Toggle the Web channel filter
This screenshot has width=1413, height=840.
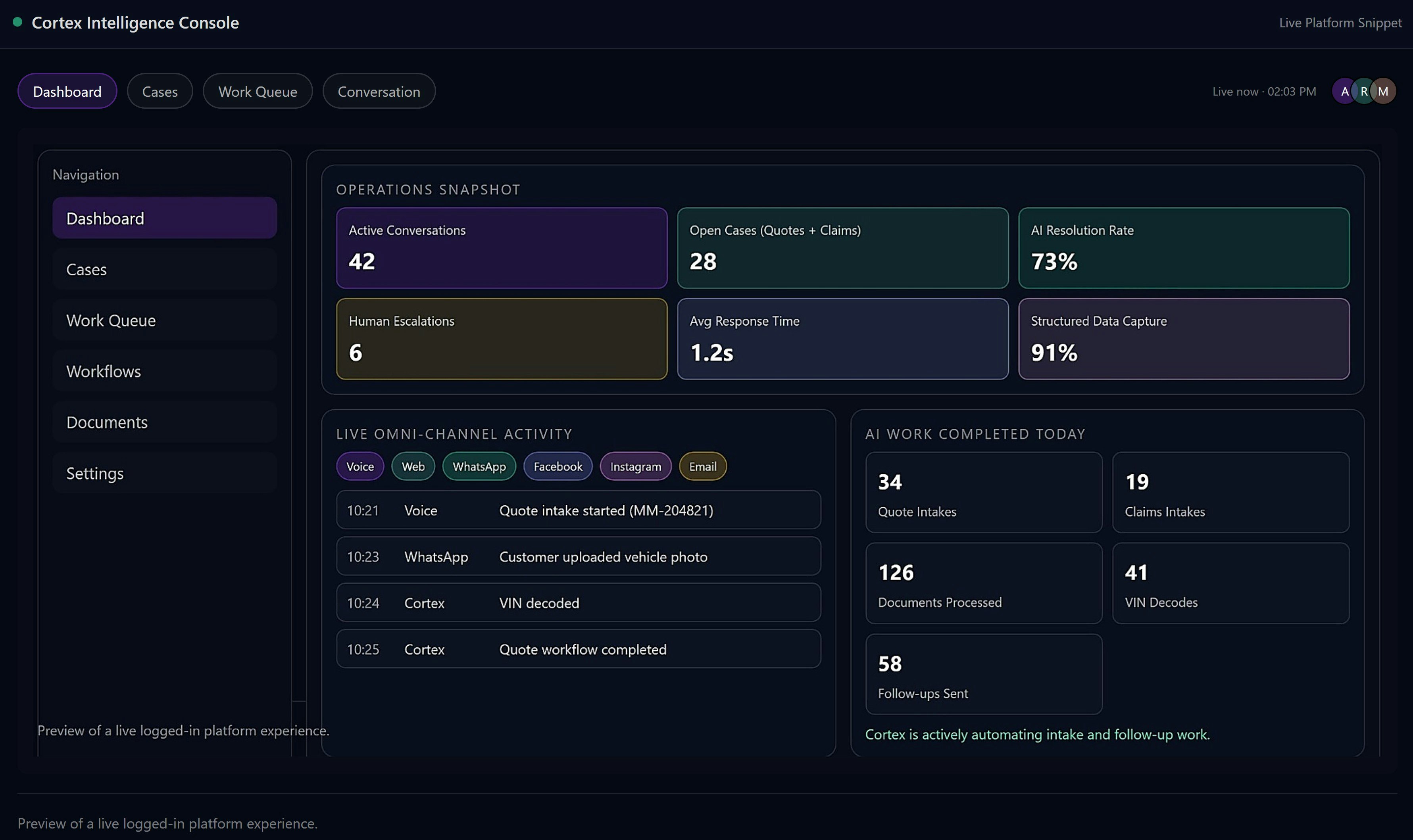(412, 466)
